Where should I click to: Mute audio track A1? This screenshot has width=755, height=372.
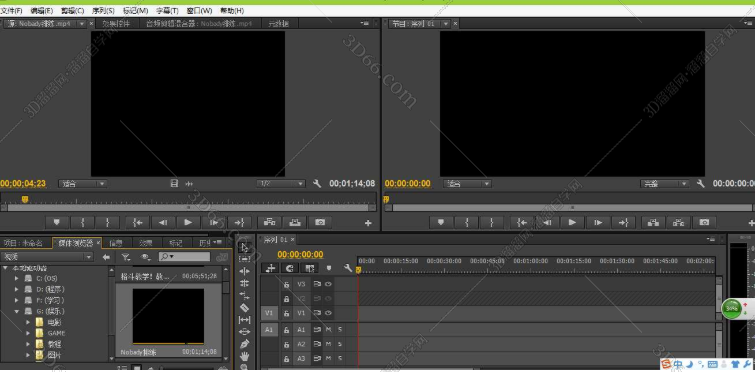[328, 330]
